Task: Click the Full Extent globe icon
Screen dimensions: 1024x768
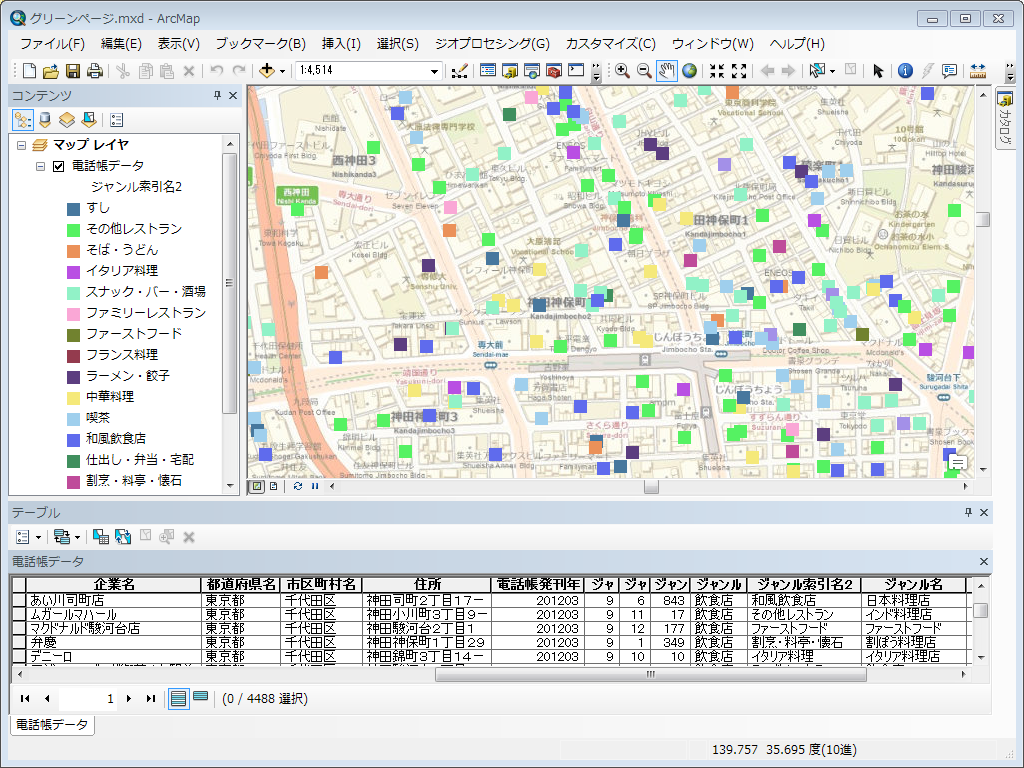Action: 689,71
